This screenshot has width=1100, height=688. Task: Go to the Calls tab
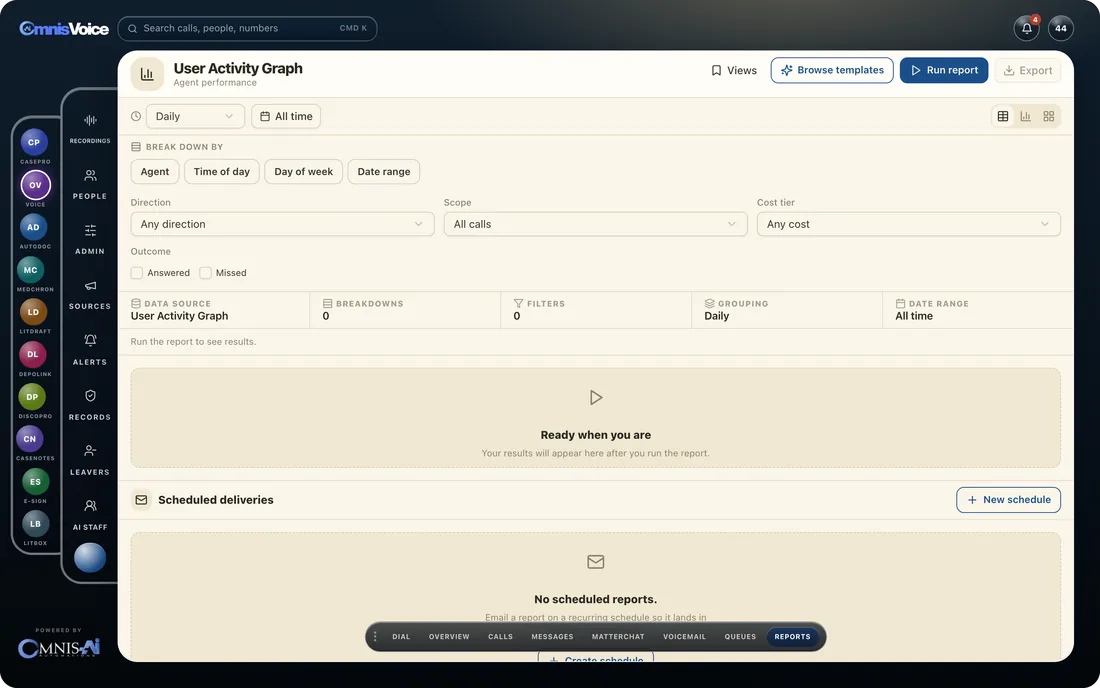(x=500, y=637)
